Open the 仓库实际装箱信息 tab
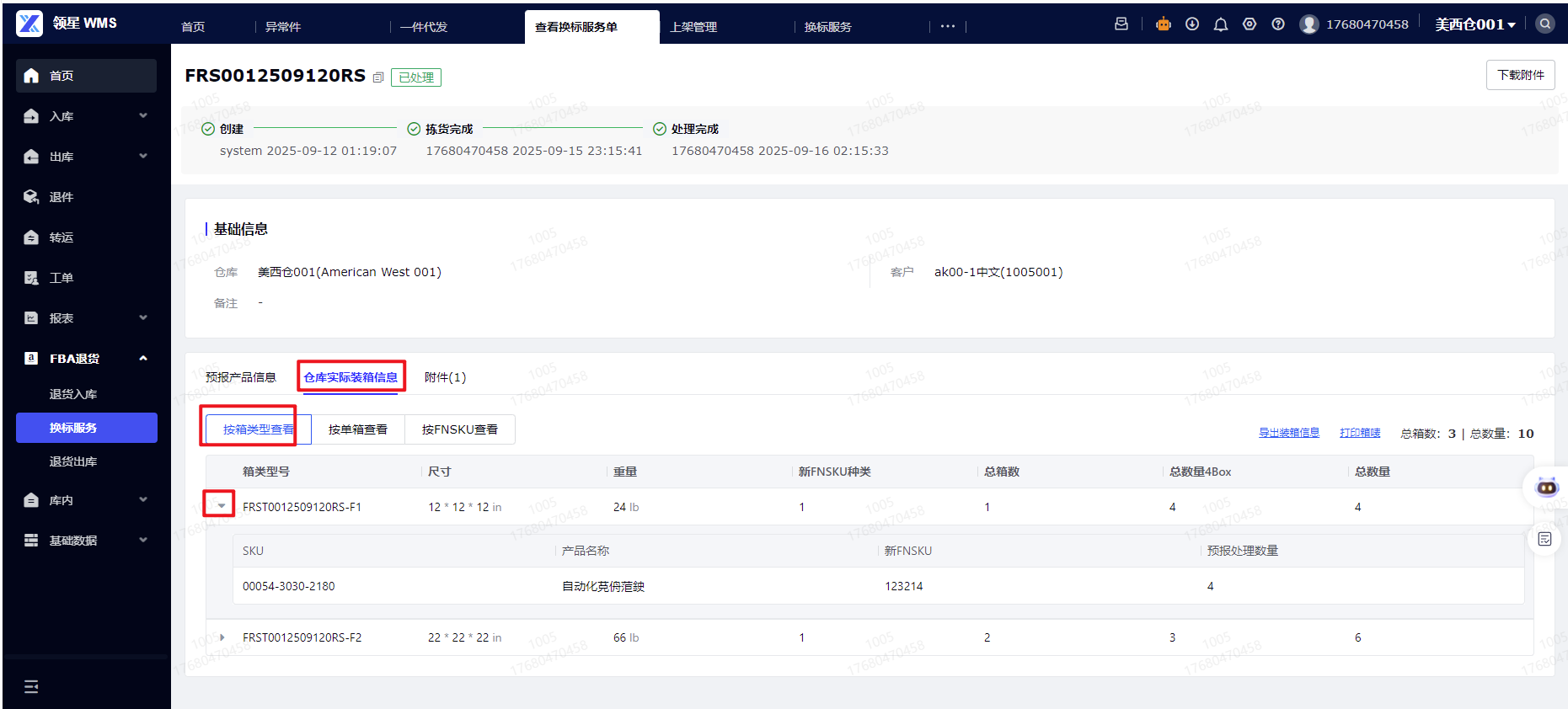This screenshot has height=709, width=1568. [x=351, y=377]
